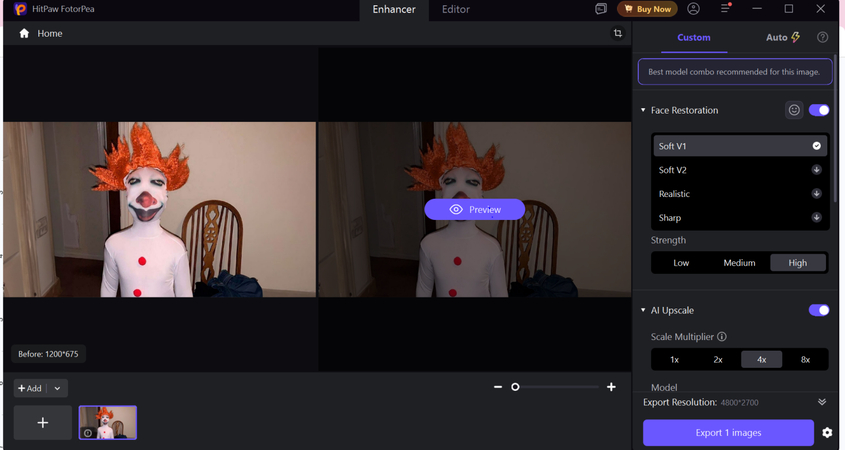Image resolution: width=845 pixels, height=450 pixels.
Task: Open the user account icon
Action: point(694,9)
